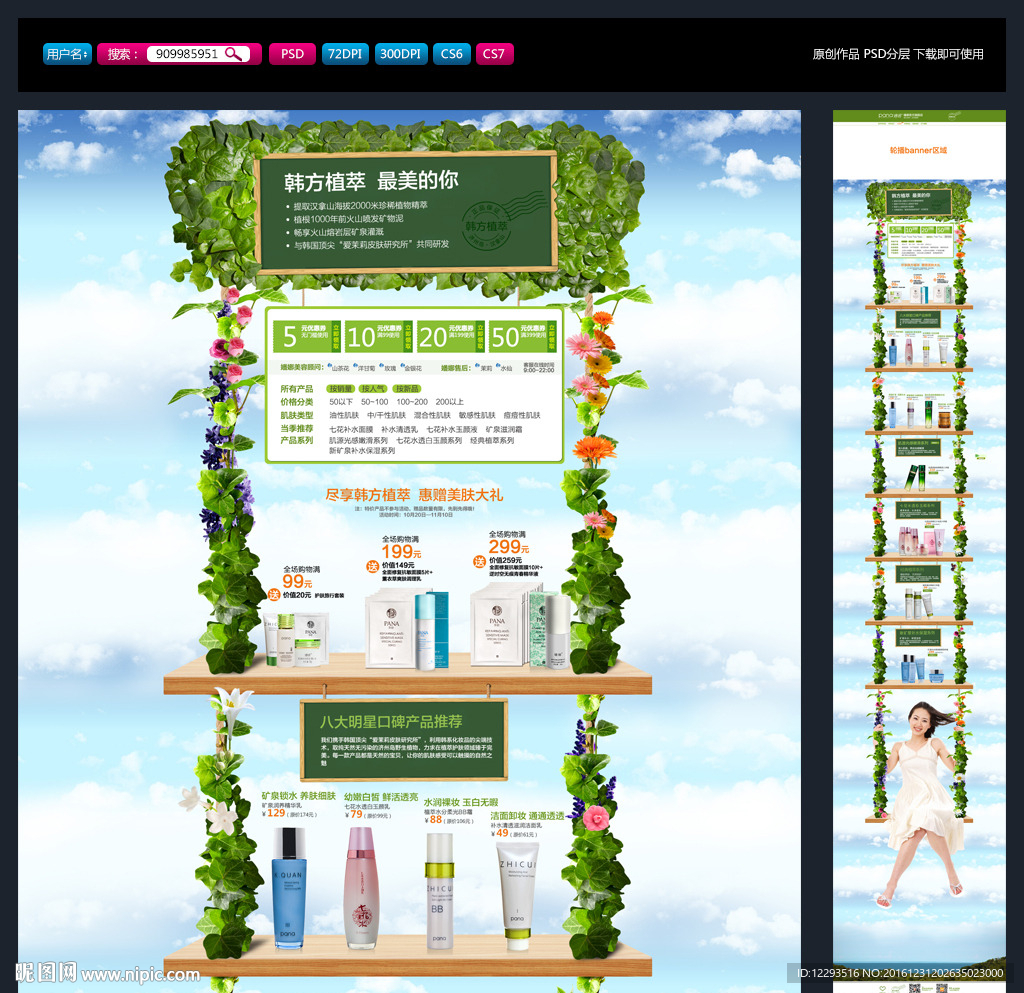Filter by price 100~200

click(412, 402)
